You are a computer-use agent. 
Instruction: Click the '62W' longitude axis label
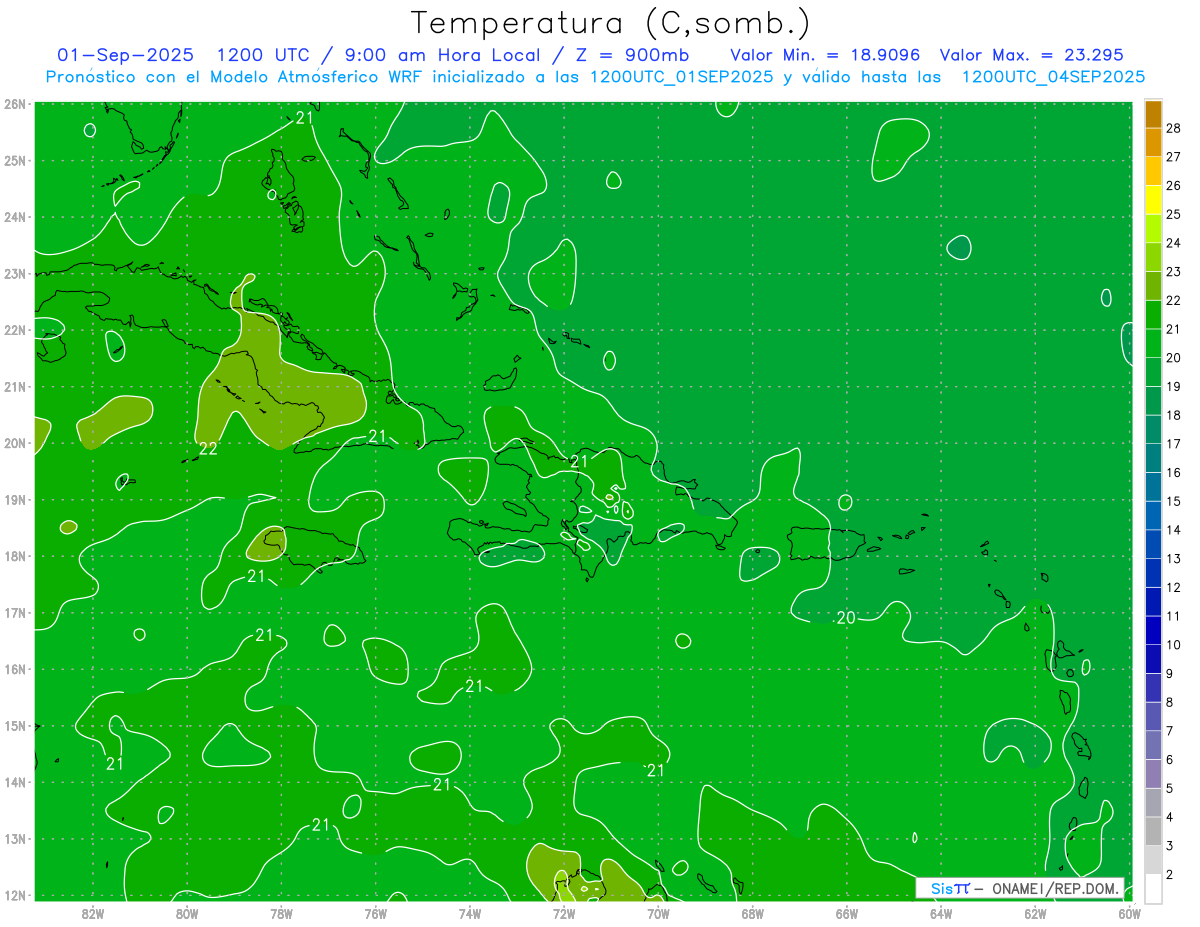click(x=1035, y=912)
